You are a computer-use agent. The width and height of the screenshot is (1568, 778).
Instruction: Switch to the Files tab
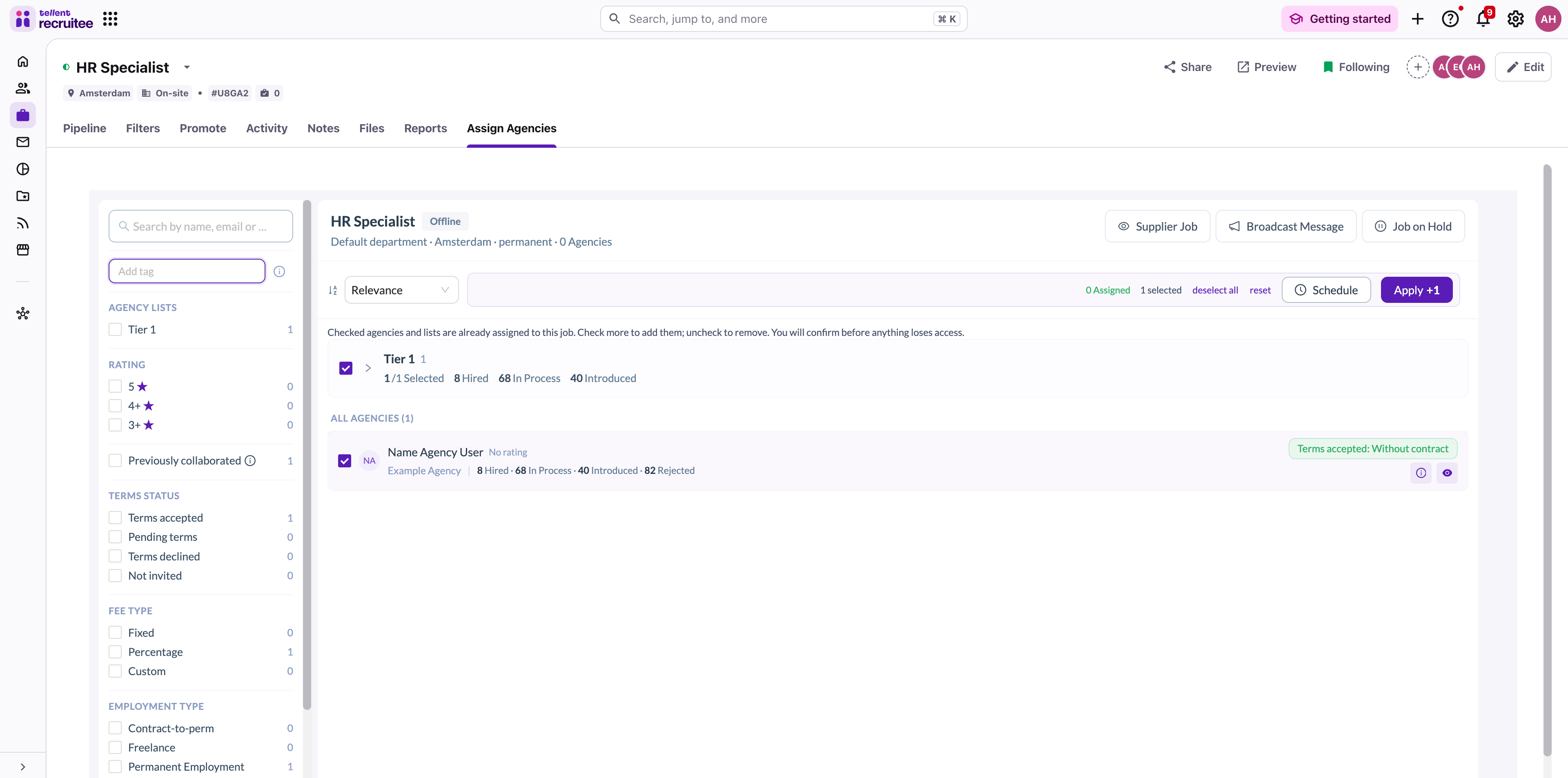(371, 128)
